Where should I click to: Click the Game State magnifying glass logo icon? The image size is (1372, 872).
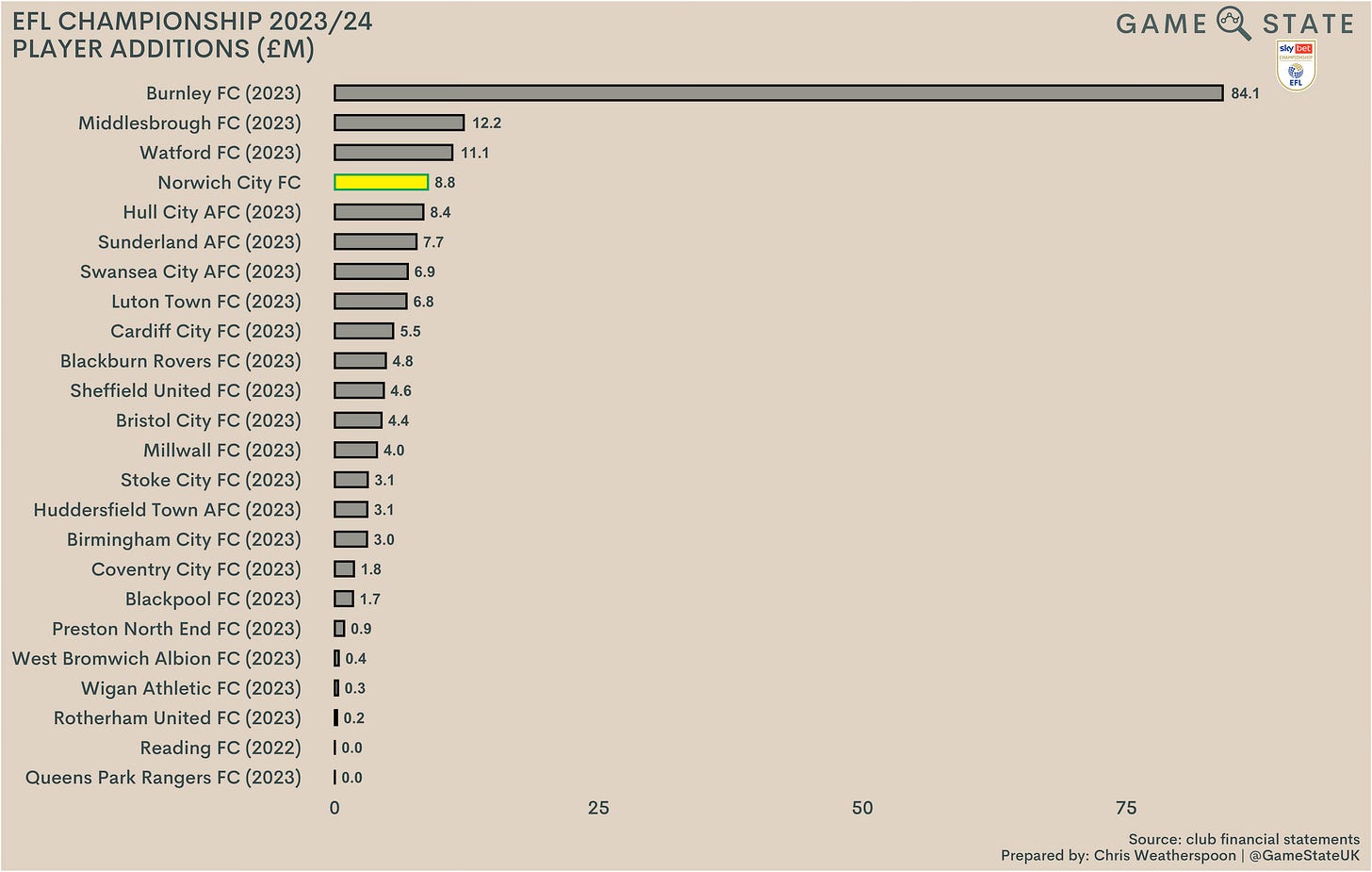click(x=1233, y=23)
